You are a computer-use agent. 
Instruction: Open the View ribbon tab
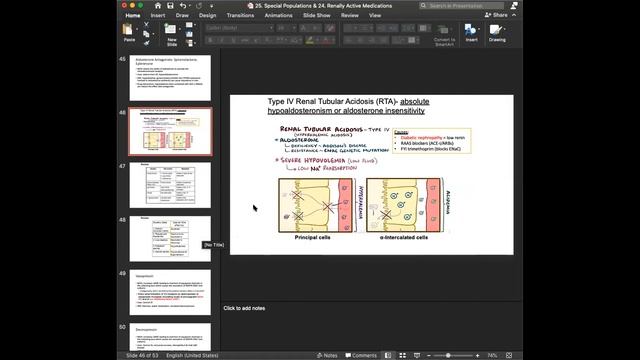tap(375, 16)
